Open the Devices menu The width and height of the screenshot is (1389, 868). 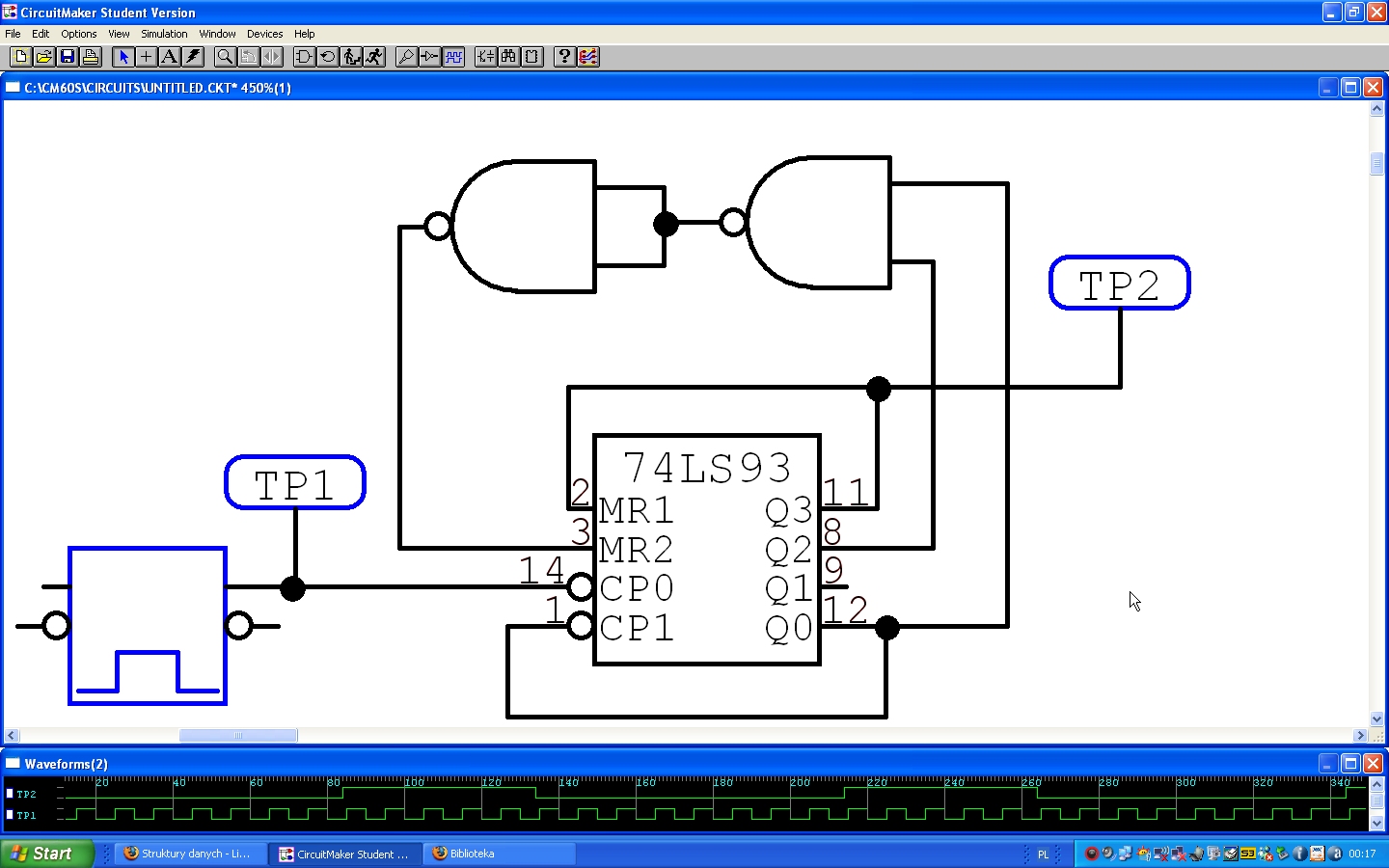point(264,34)
